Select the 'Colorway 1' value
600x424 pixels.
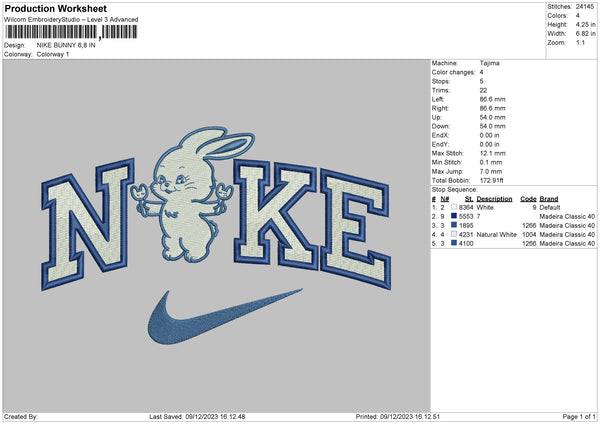pyautogui.click(x=53, y=54)
